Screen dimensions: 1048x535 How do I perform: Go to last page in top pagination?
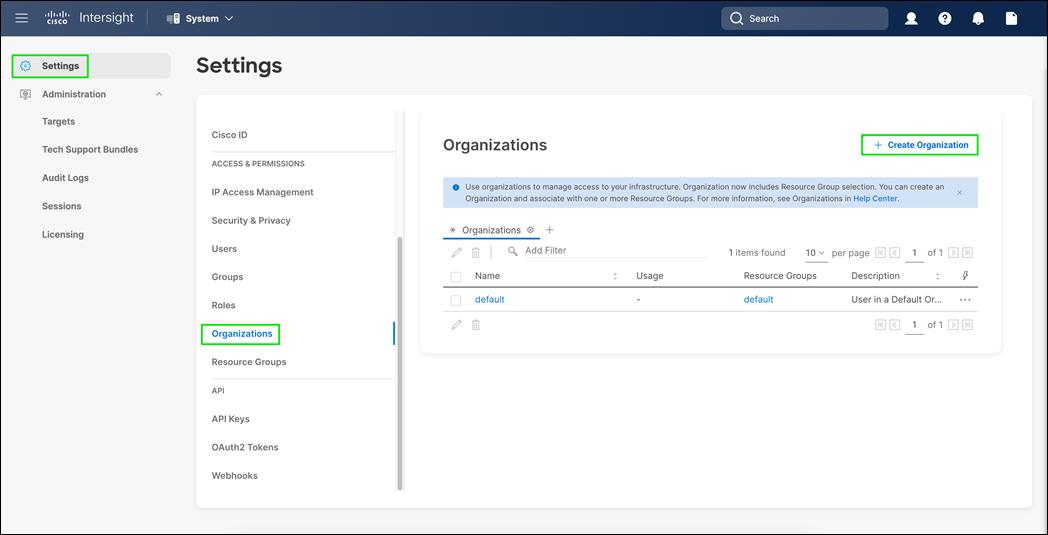point(967,253)
